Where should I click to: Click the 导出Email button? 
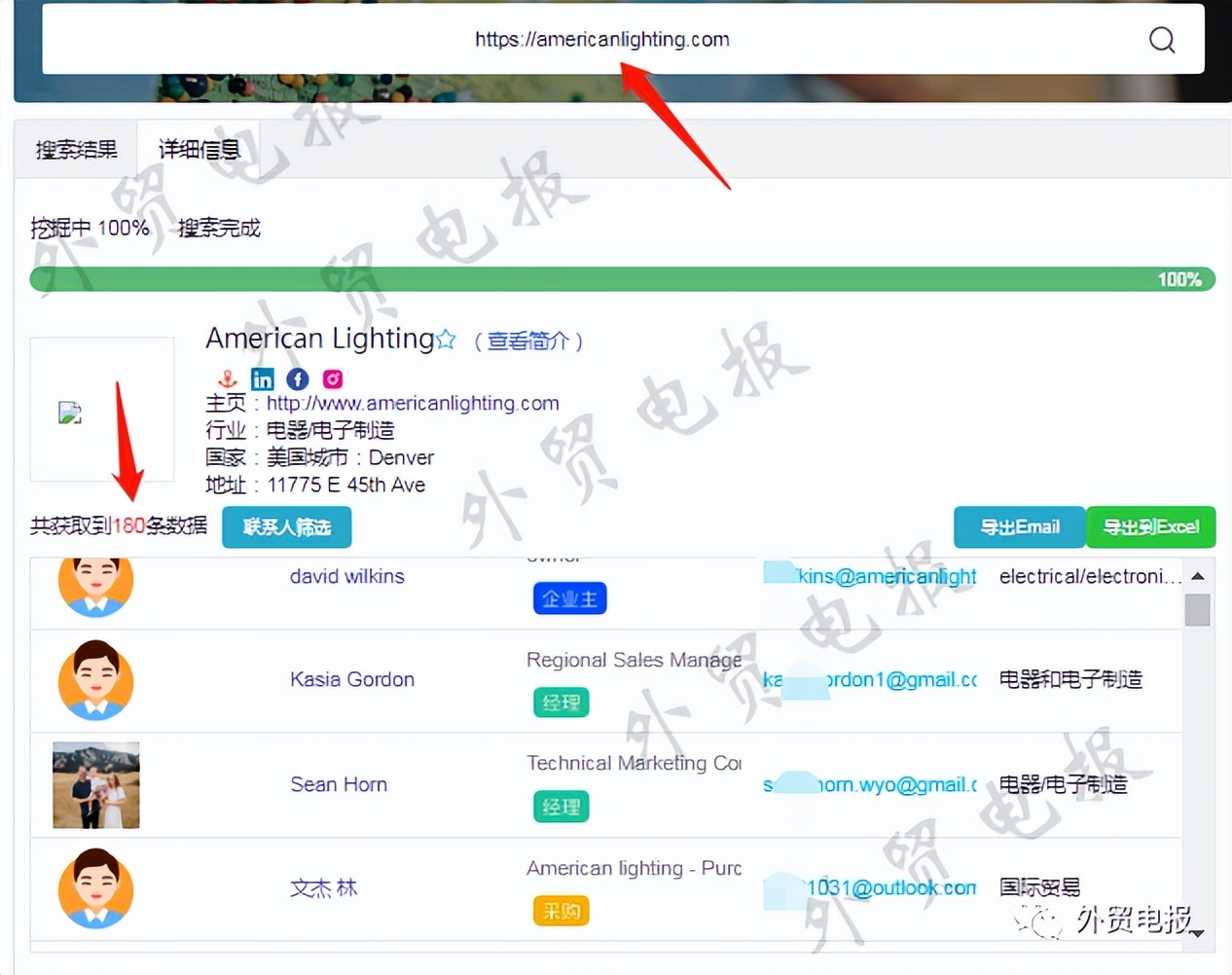click(x=1019, y=526)
